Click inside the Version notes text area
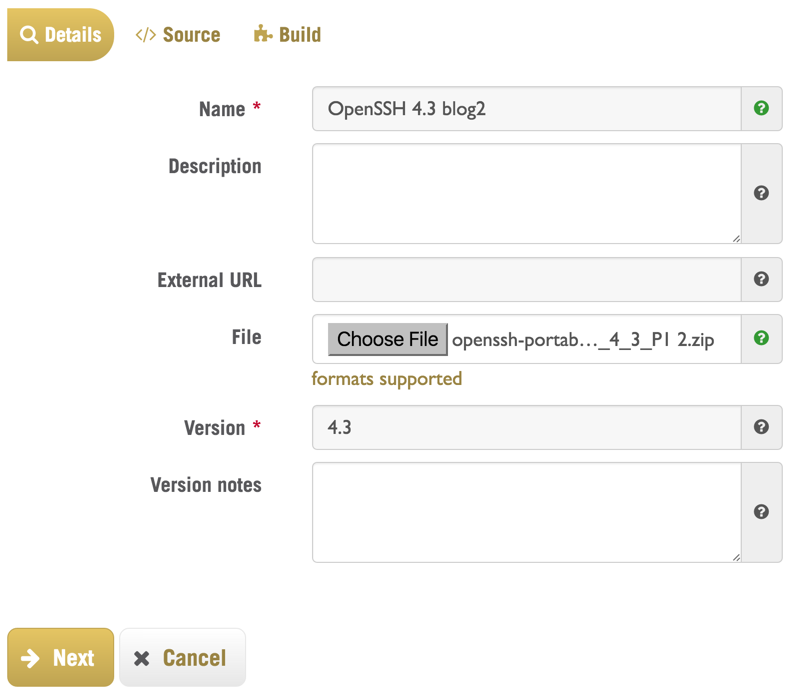This screenshot has width=799, height=692. coord(527,513)
